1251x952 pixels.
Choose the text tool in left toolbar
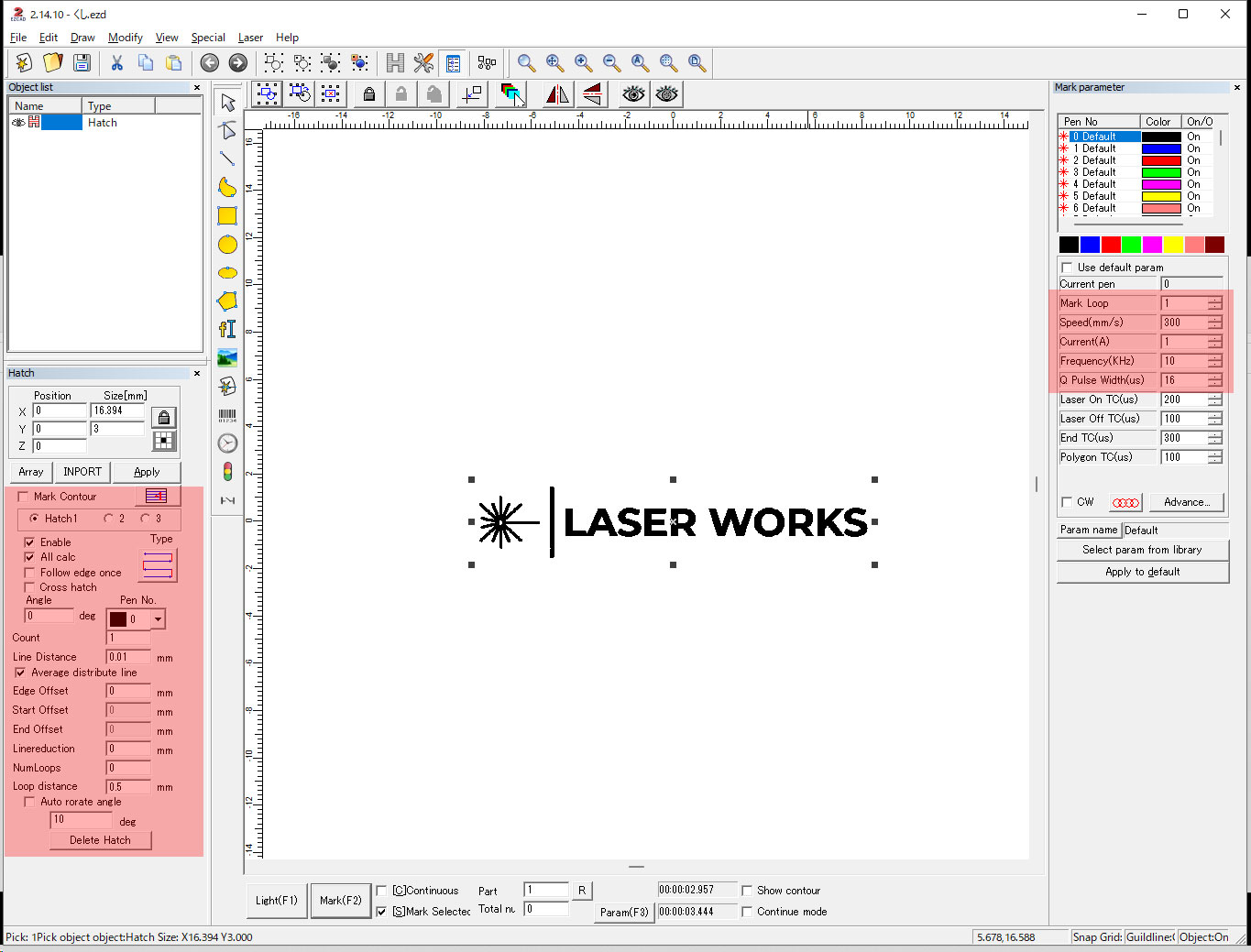227,329
